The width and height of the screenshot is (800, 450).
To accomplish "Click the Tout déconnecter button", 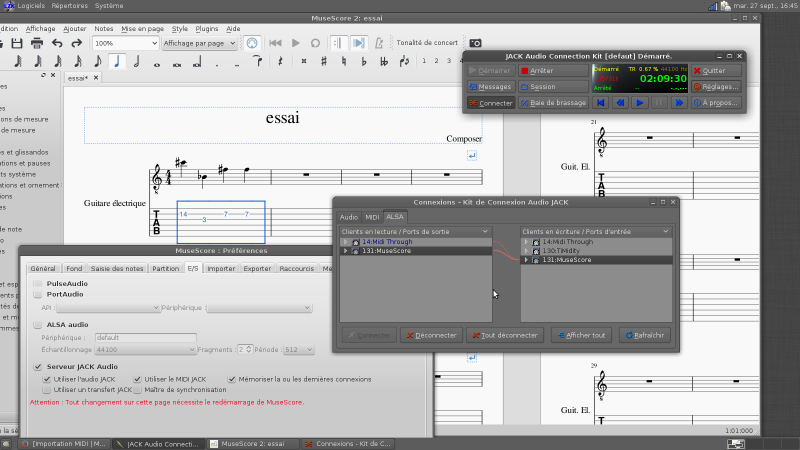I will click(x=505, y=335).
